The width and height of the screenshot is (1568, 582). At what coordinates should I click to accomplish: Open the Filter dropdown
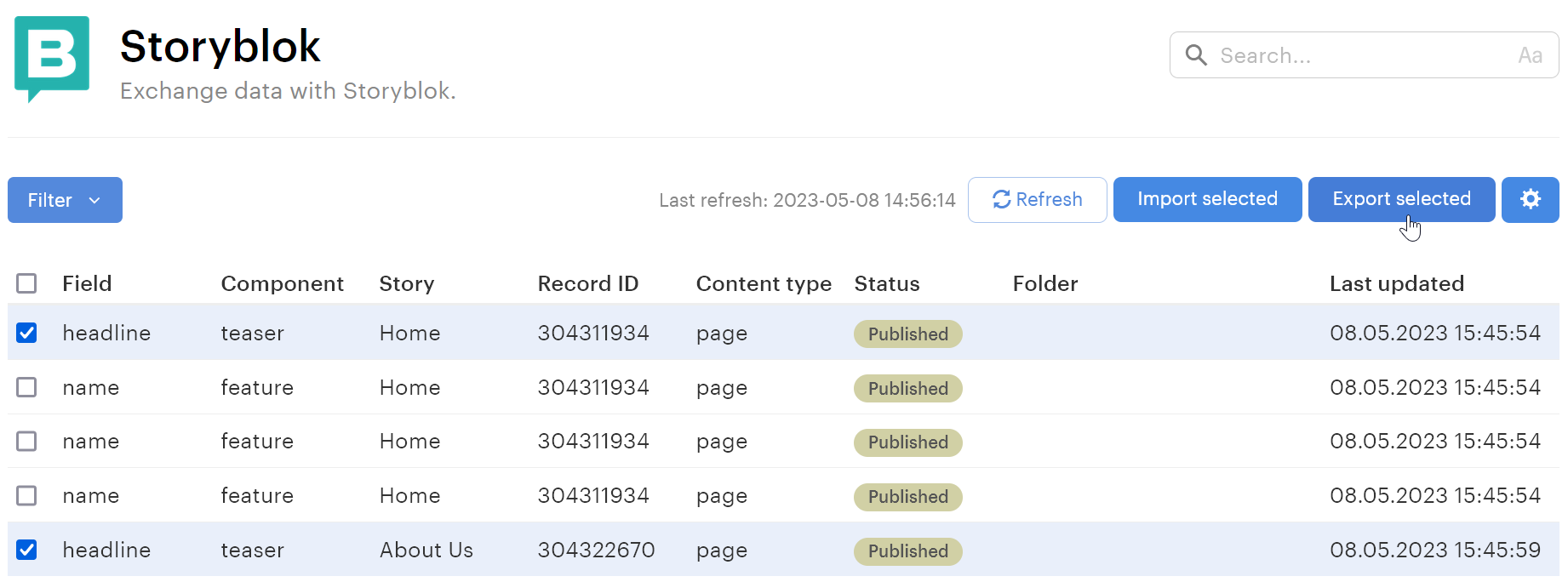tap(65, 200)
